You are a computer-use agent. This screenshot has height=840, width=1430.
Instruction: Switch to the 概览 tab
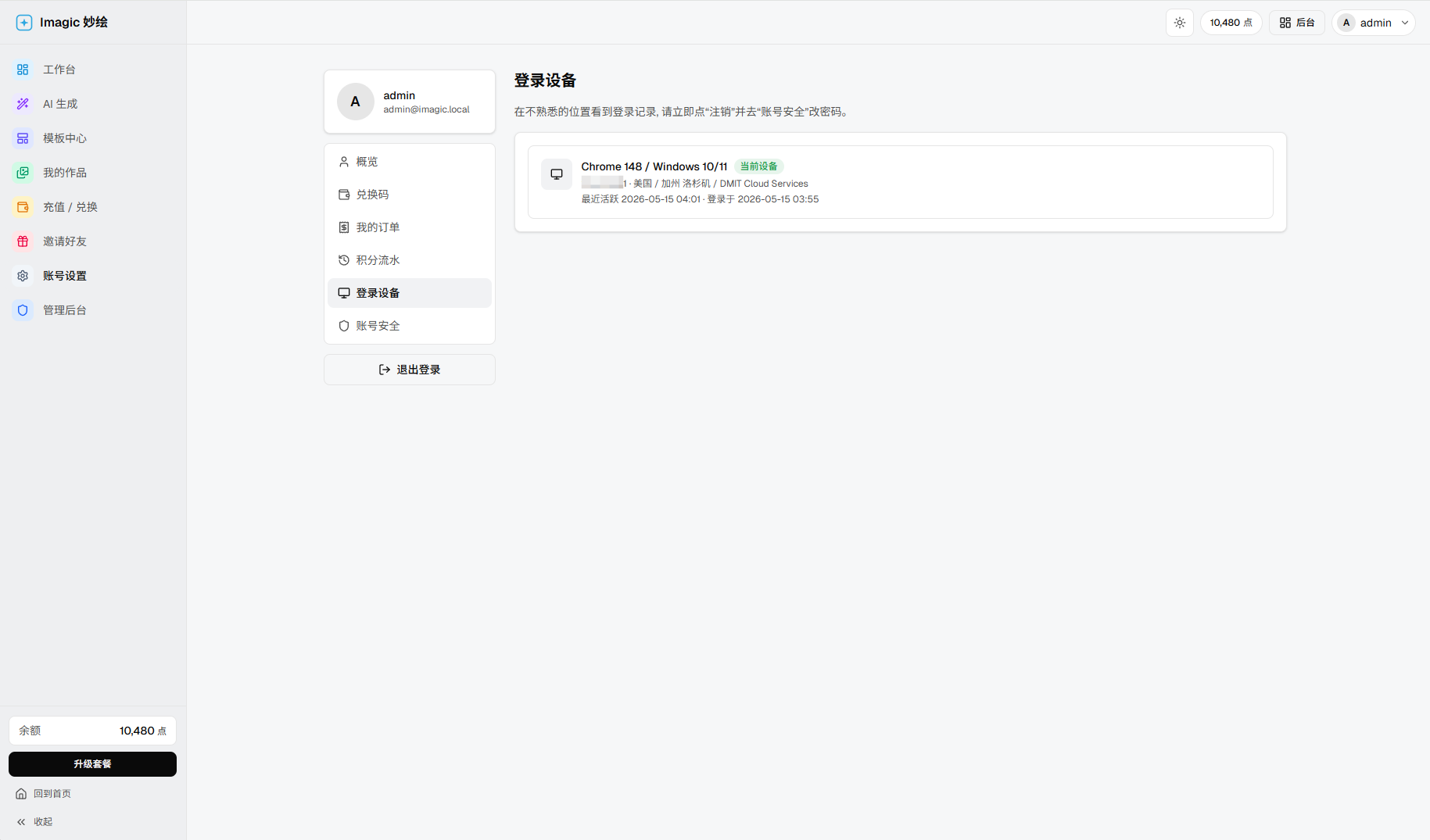[x=410, y=162]
